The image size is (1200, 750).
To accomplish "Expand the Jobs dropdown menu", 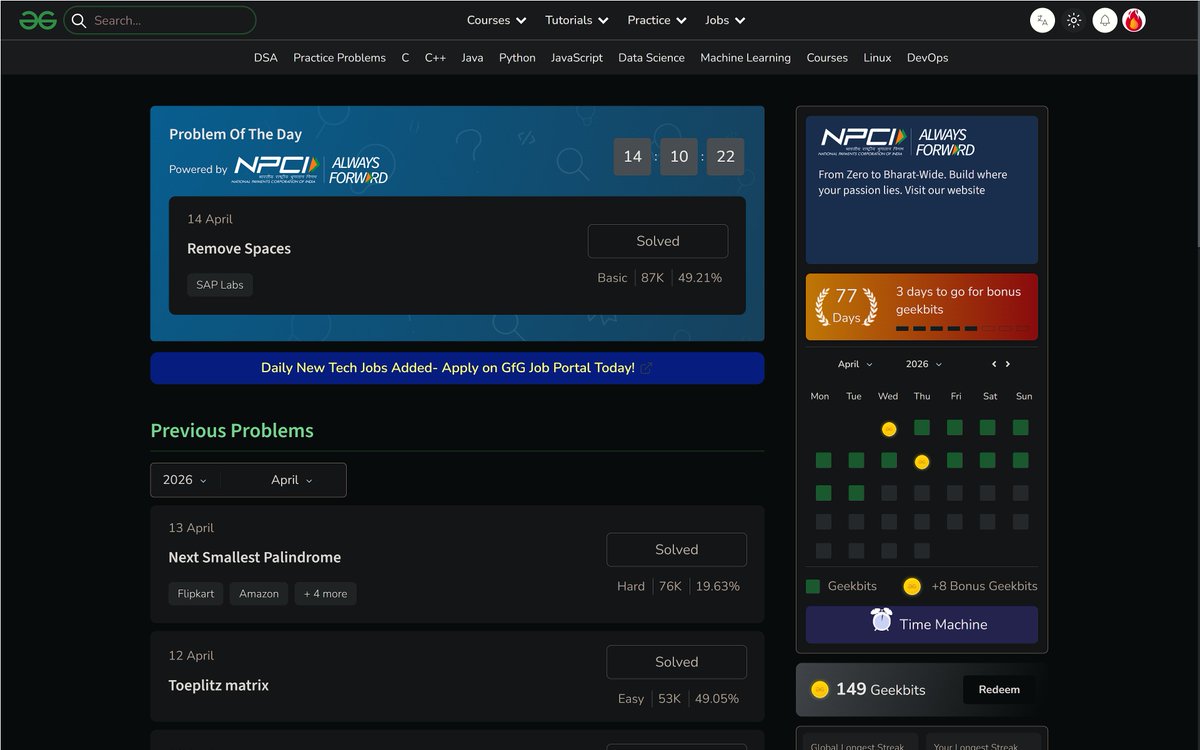I will (725, 20).
